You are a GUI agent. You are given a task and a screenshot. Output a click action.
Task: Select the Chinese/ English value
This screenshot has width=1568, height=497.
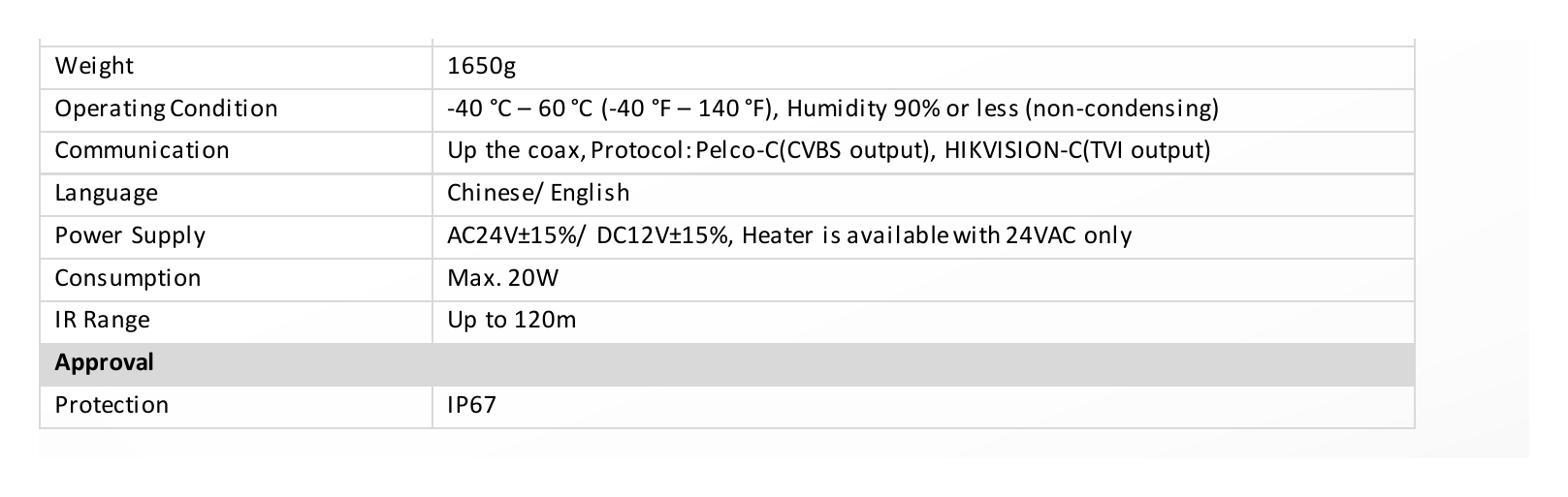pyautogui.click(x=538, y=193)
